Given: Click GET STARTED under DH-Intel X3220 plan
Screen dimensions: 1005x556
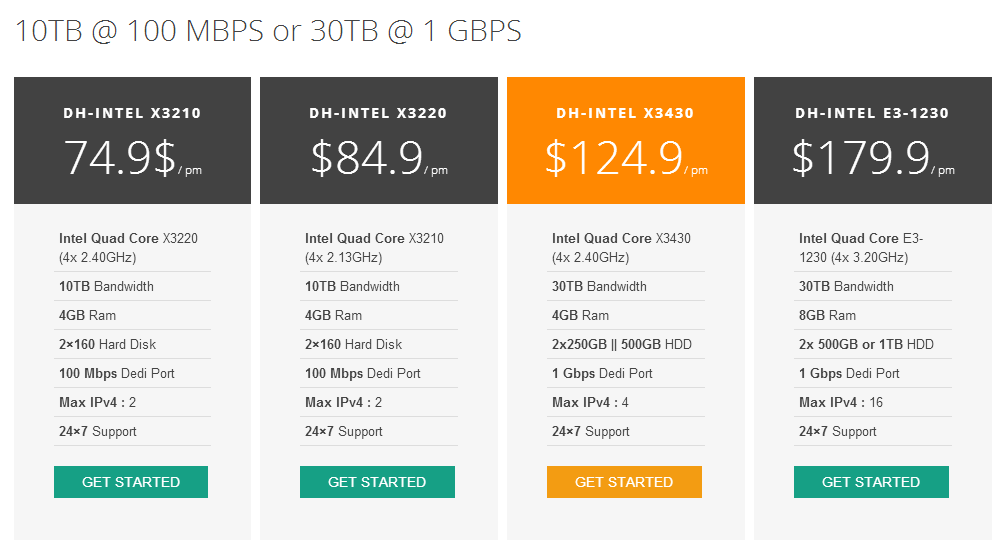Looking at the screenshot, I should [377, 482].
